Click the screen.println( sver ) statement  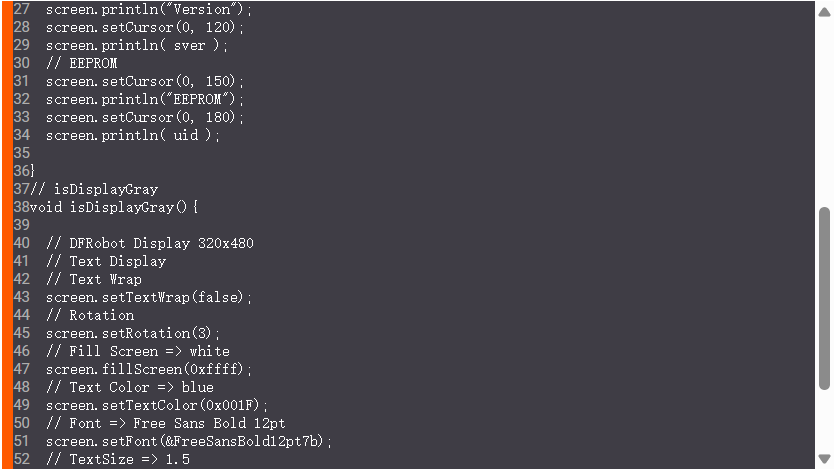[x=137, y=45]
